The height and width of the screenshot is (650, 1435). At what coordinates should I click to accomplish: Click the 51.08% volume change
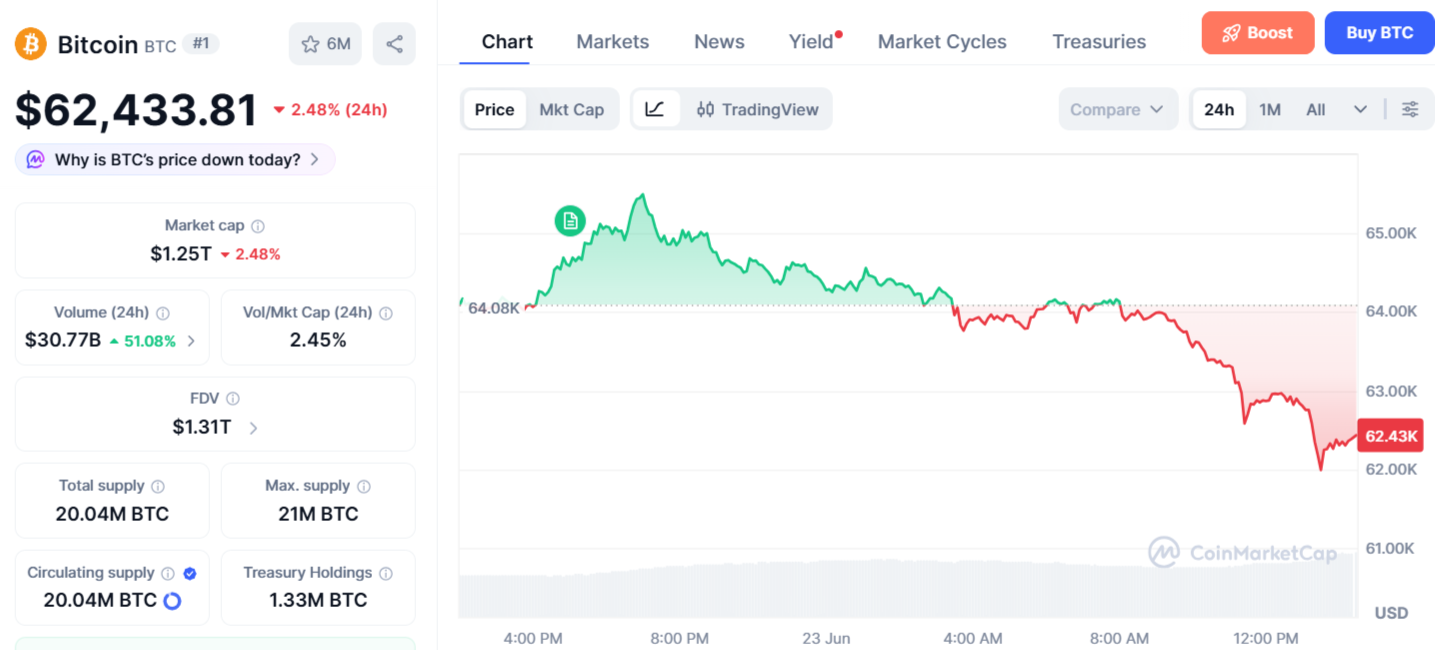pos(149,341)
